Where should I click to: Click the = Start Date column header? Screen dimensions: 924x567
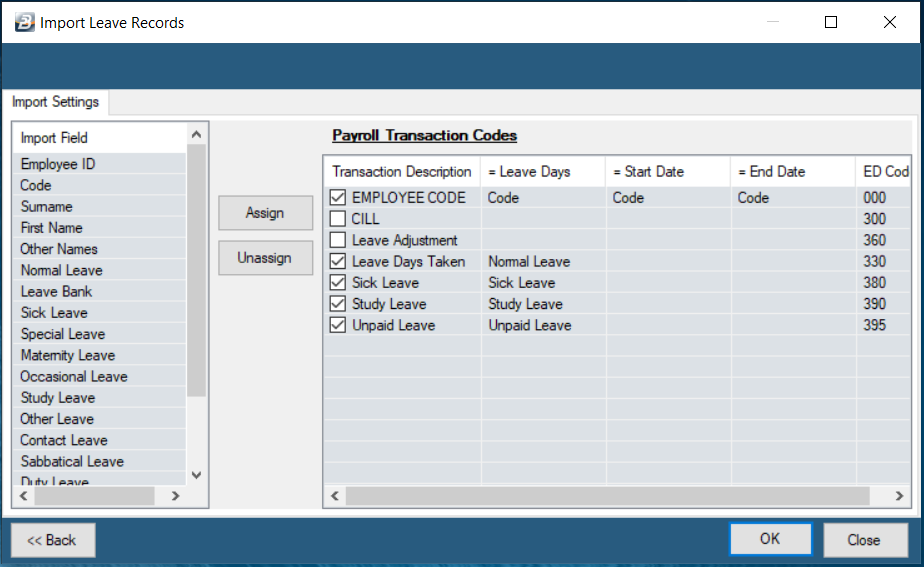pos(668,172)
